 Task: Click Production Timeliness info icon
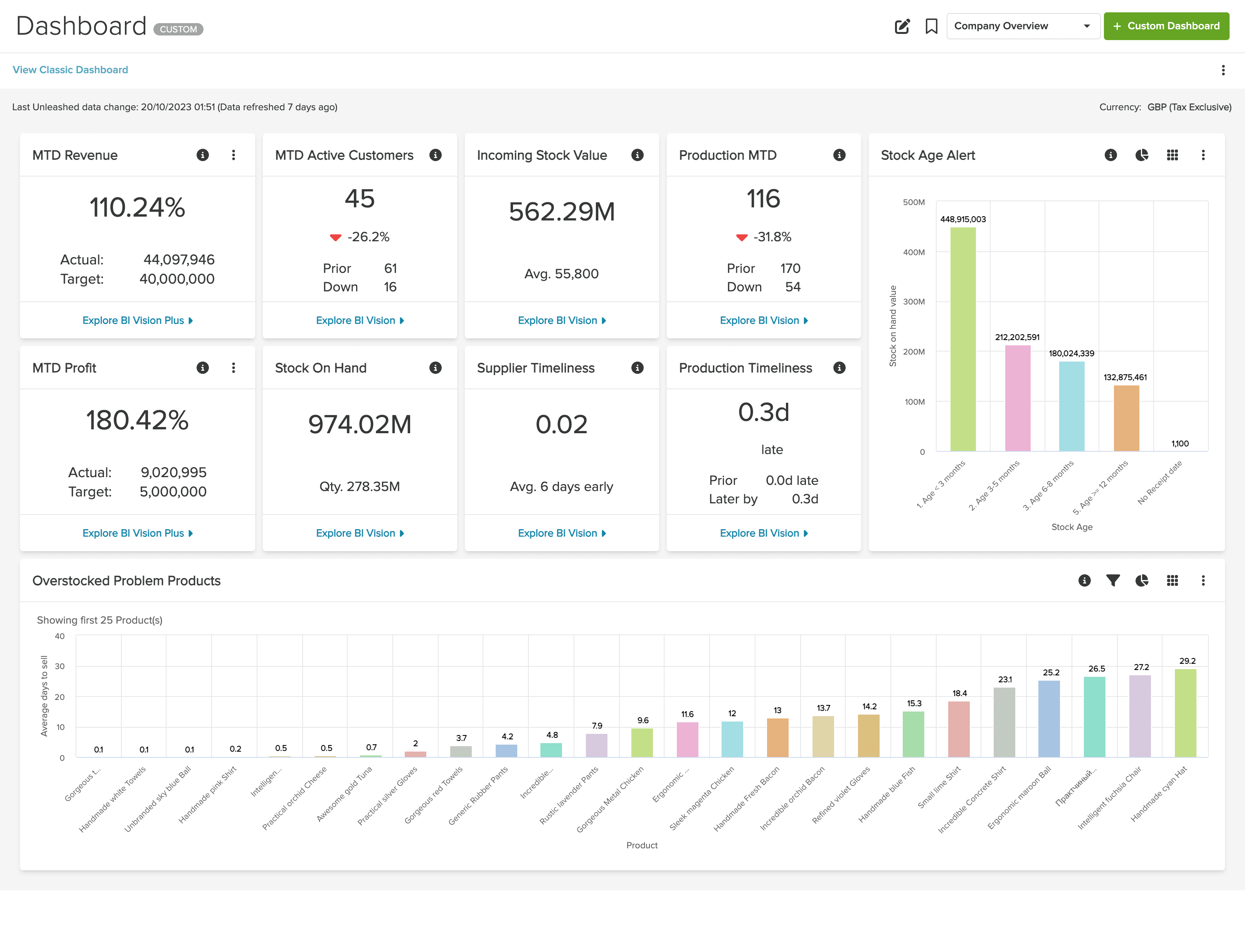coord(839,368)
